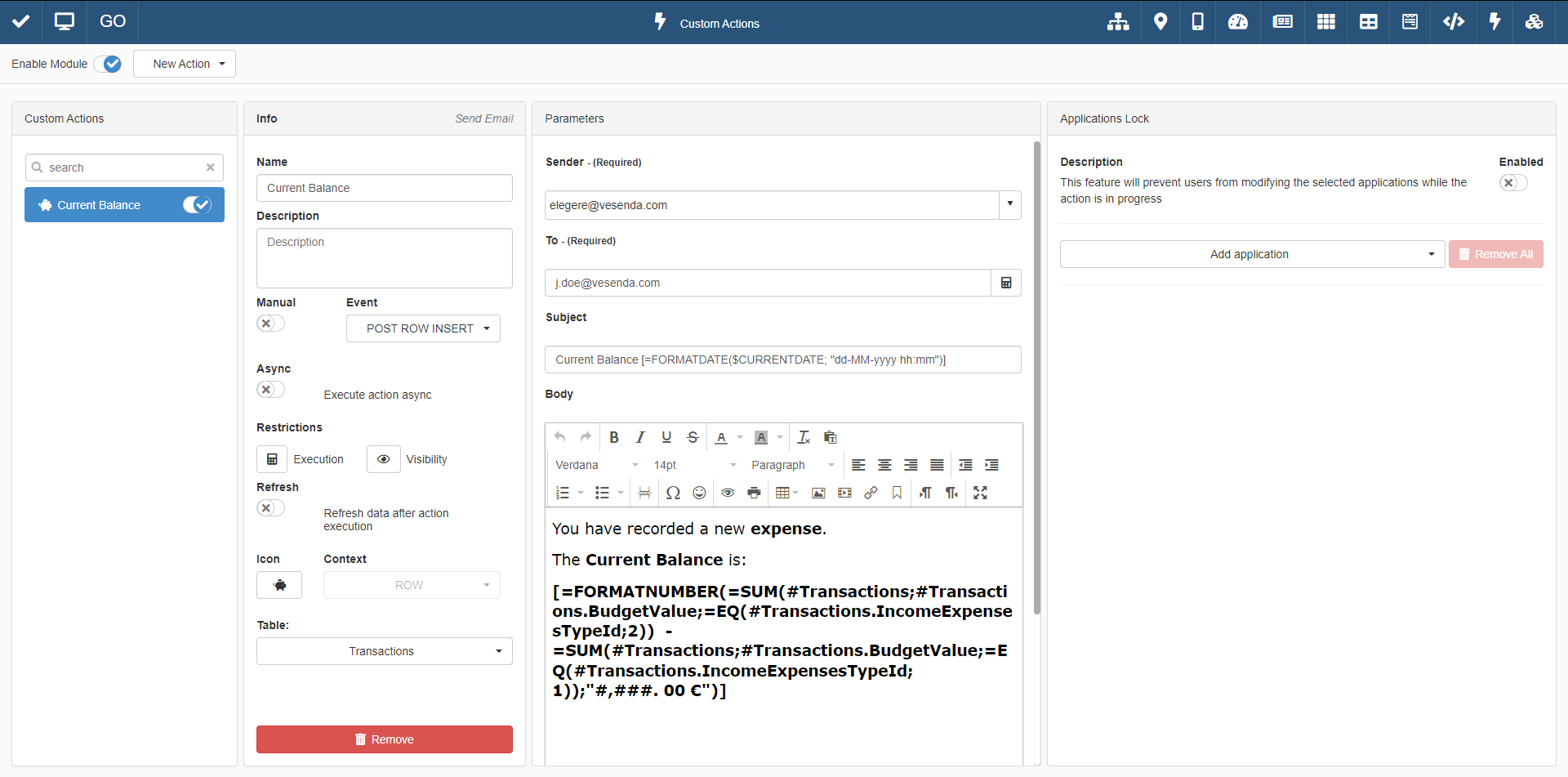The width and height of the screenshot is (1568, 777).
Task: Open the emoticons picker in editor
Action: click(699, 493)
